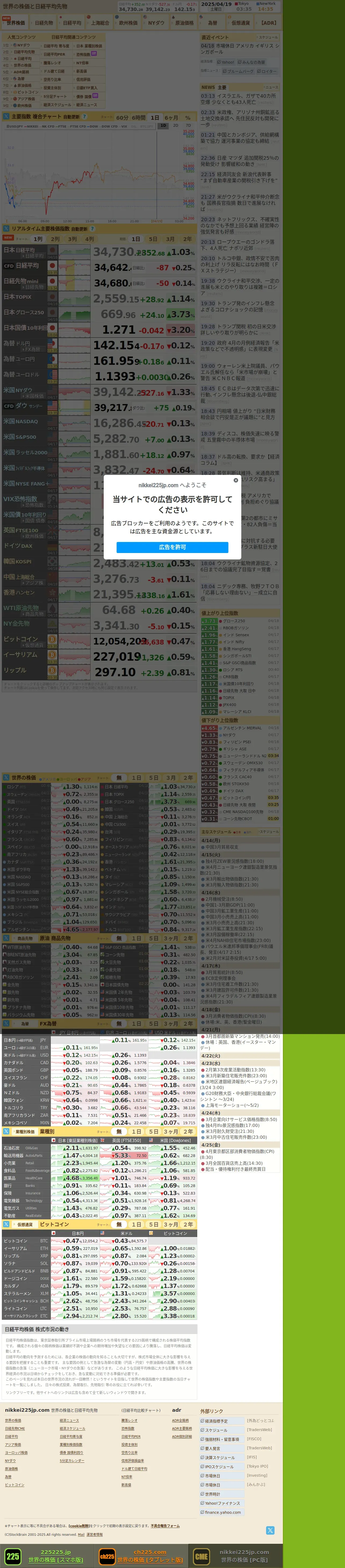Open the 仮想通貨 navigation tab
The width and height of the screenshot is (345, 1568).
click(240, 23)
